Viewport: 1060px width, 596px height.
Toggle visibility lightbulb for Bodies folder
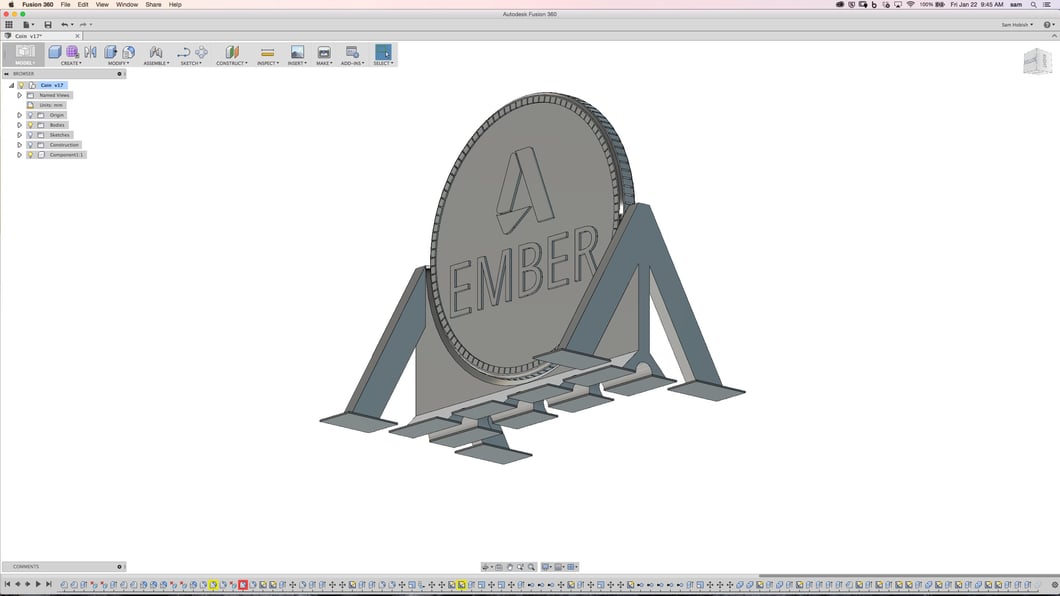[30, 125]
